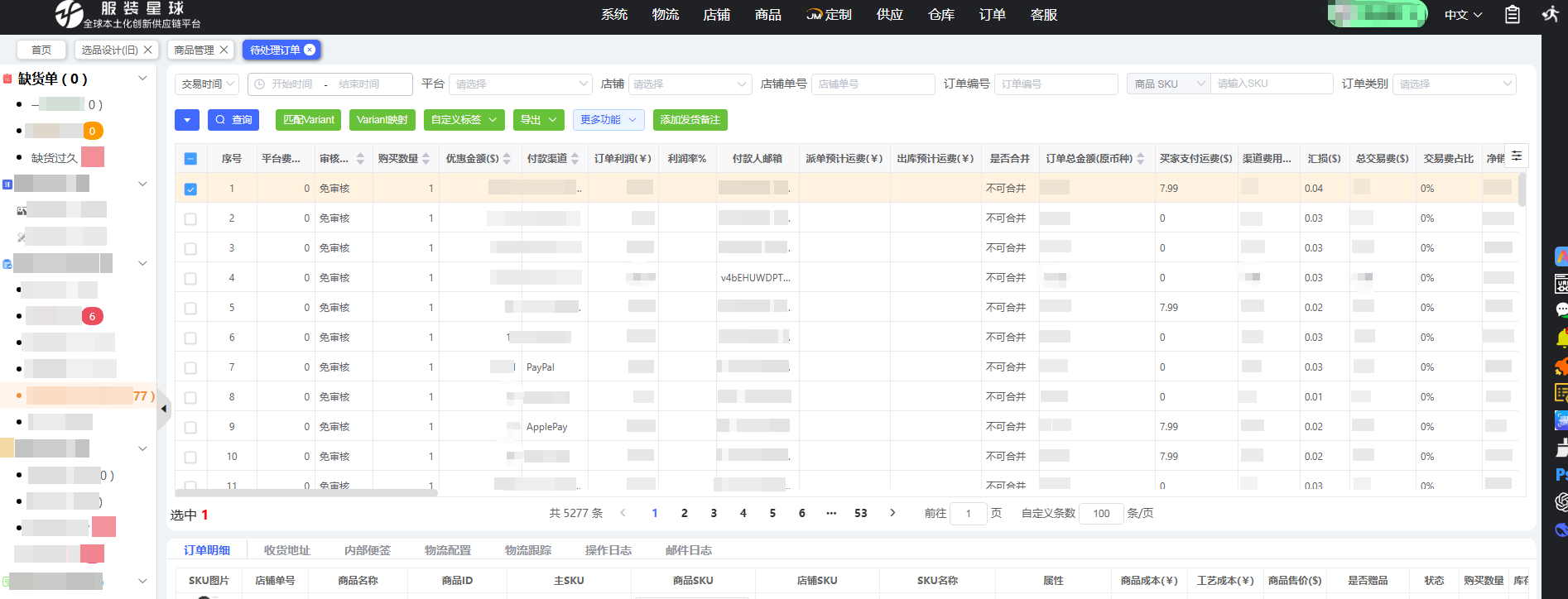
Task: Click sort arrows on 订单总金额(原币种) column
Action: click(x=1141, y=158)
